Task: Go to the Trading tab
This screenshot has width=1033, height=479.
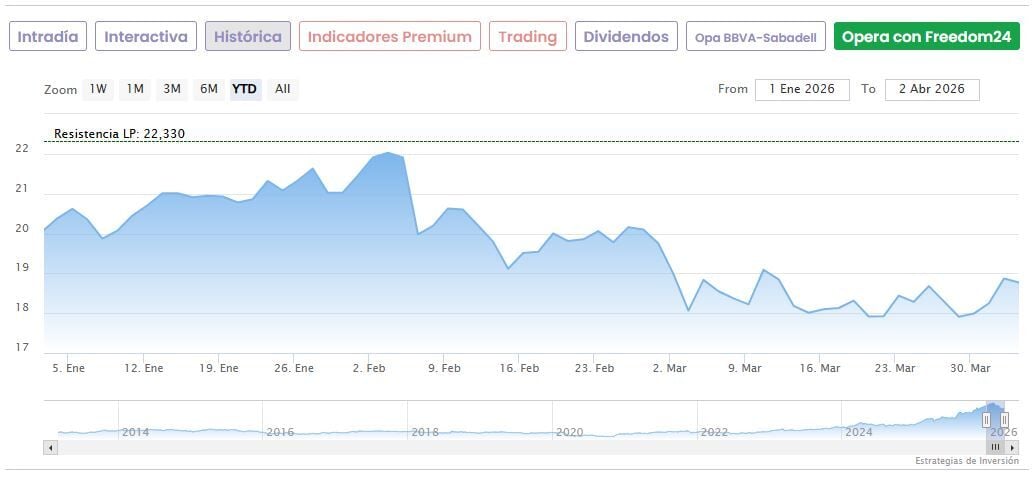Action: [x=527, y=37]
